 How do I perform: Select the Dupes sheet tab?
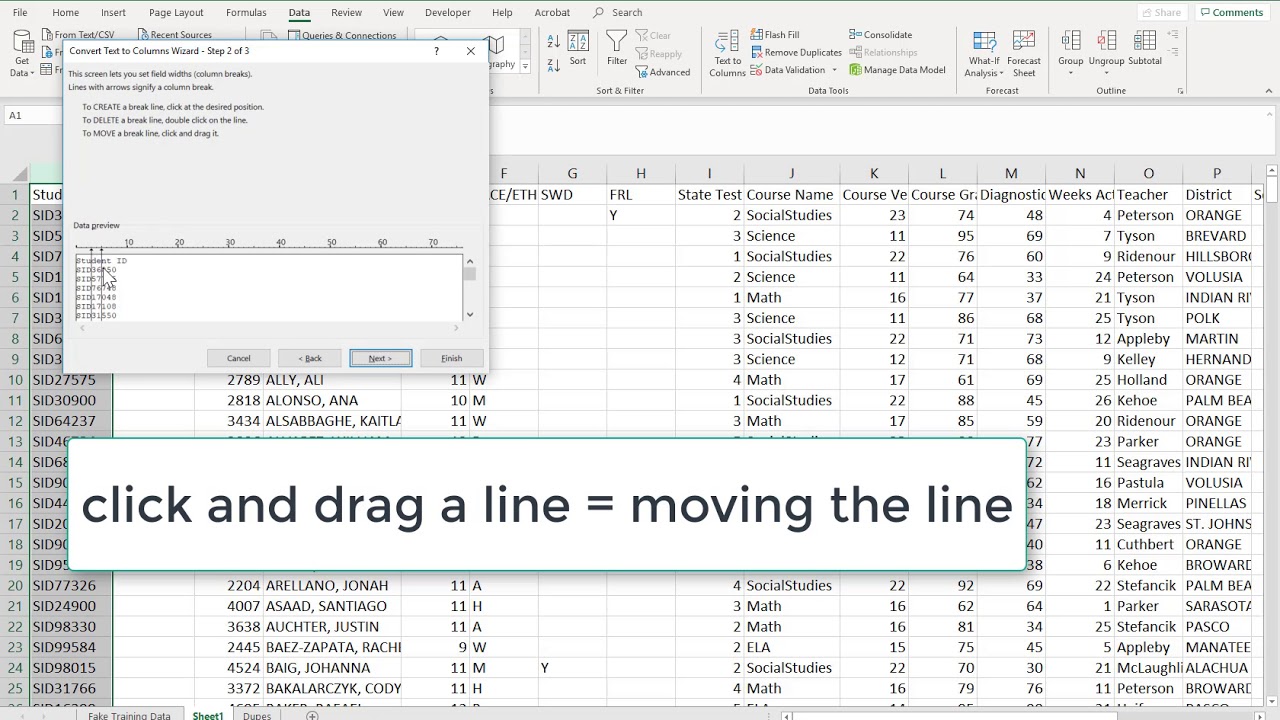[x=257, y=716]
